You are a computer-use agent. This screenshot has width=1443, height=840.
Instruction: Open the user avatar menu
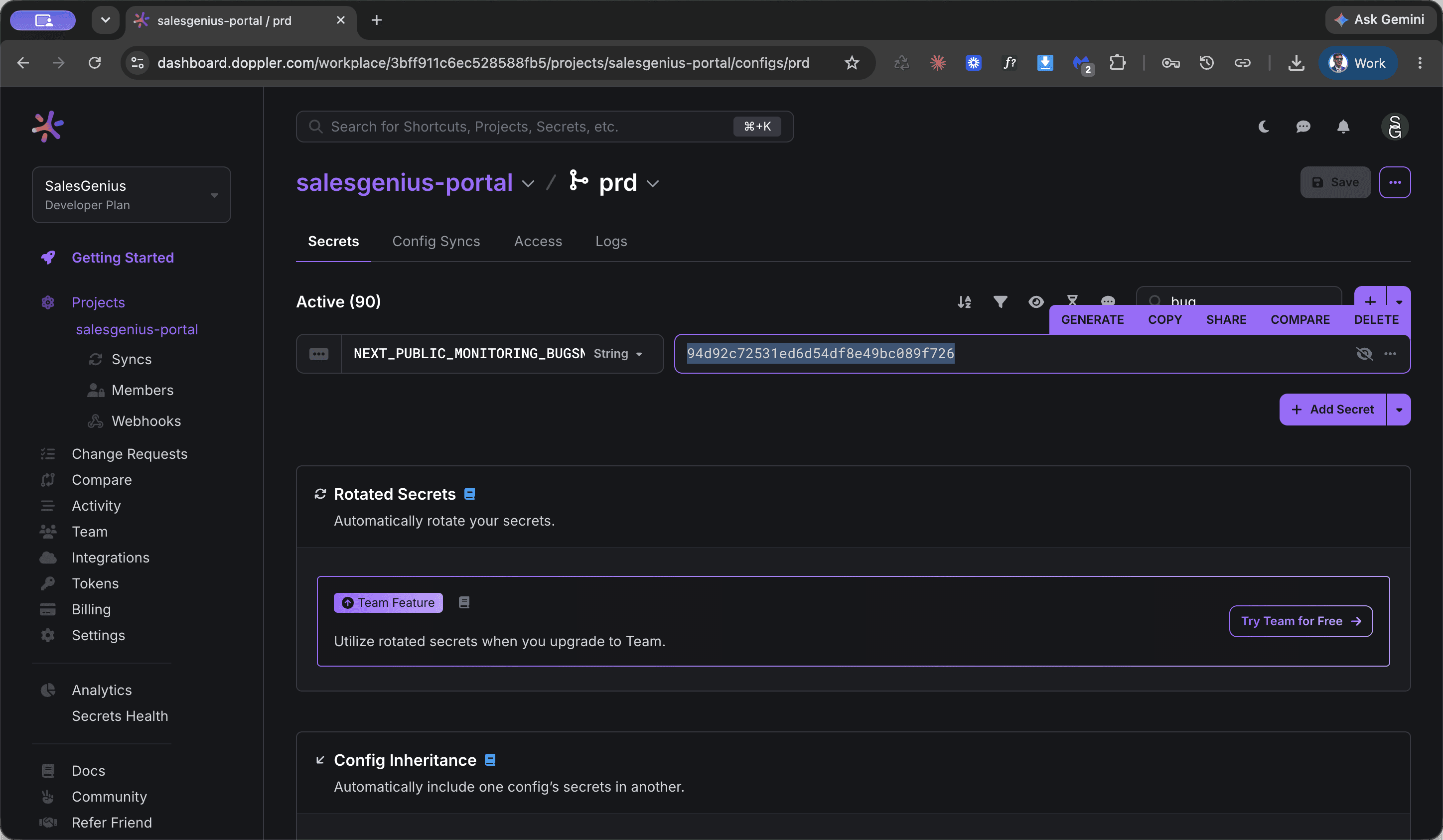(1395, 127)
